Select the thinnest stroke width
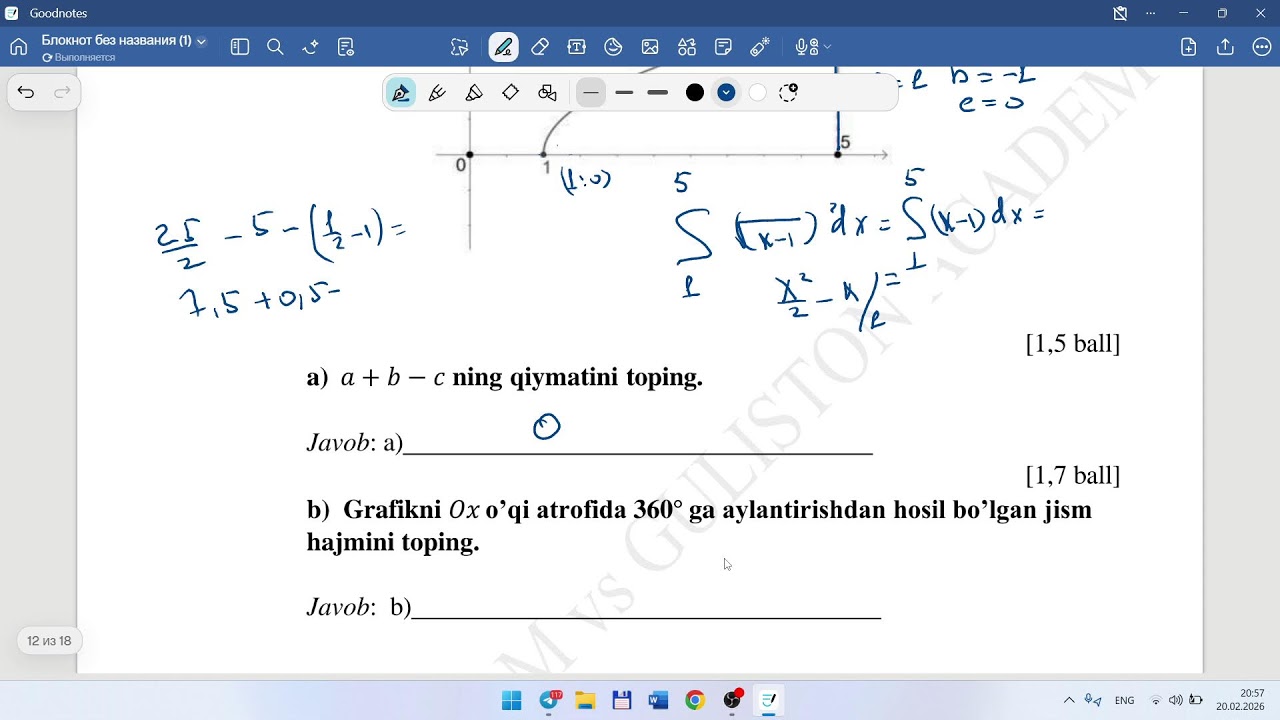Screen dimensions: 1280x720 [591, 93]
